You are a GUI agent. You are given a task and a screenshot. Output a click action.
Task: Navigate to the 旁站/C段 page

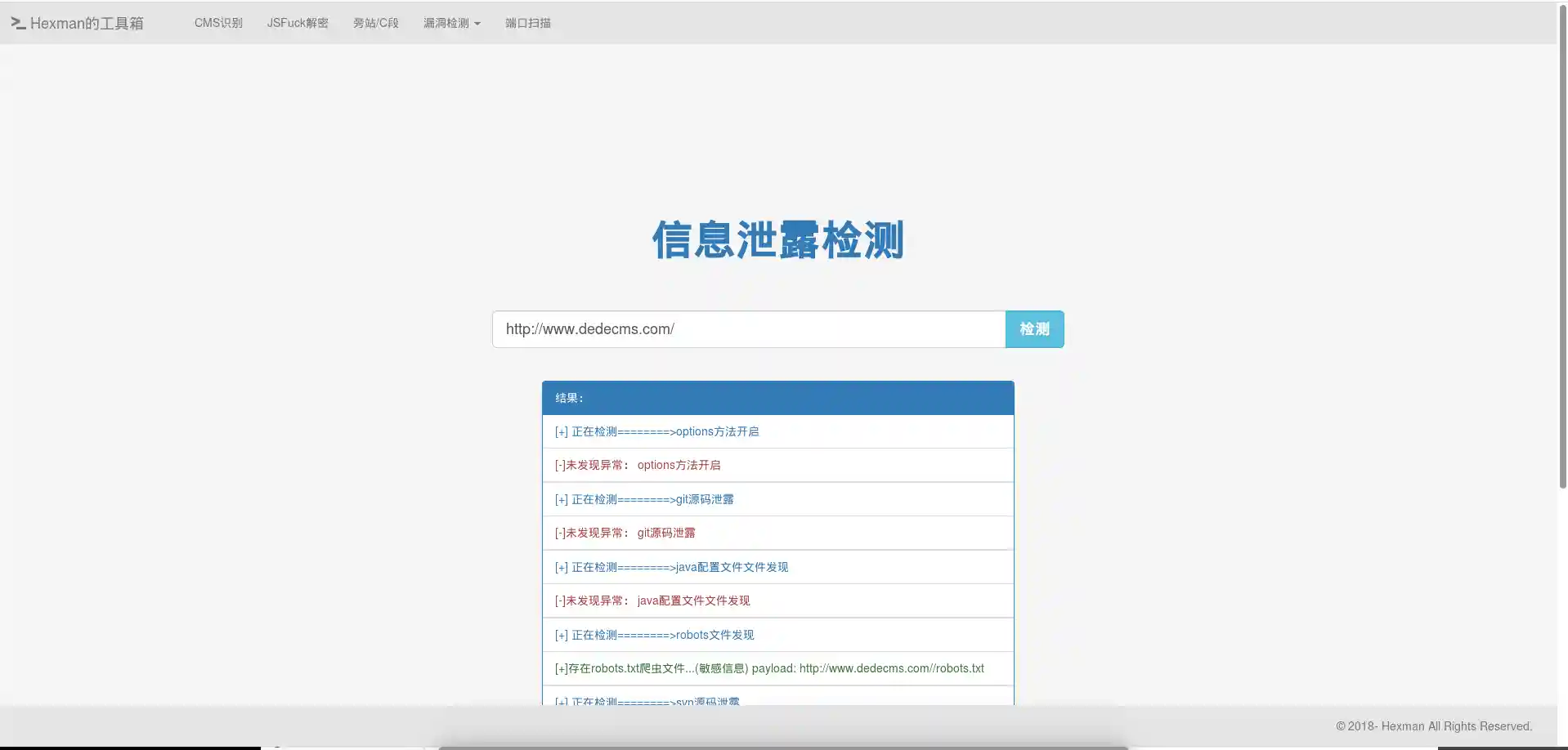point(374,23)
